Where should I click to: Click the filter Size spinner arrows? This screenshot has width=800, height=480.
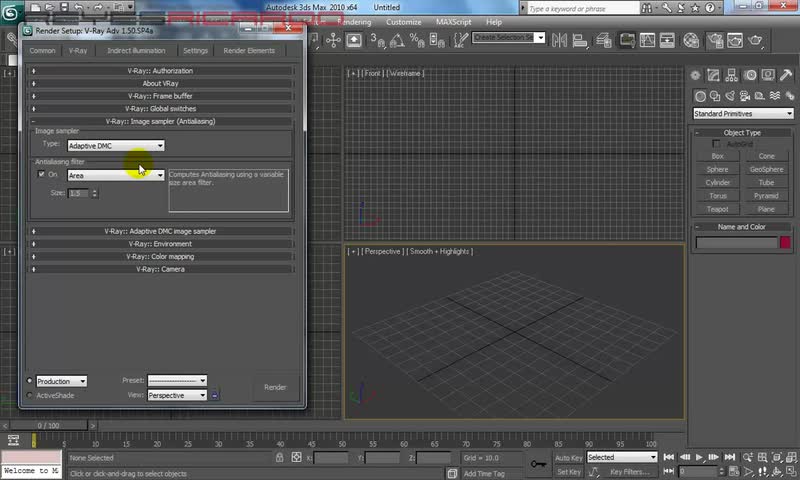tap(94, 193)
